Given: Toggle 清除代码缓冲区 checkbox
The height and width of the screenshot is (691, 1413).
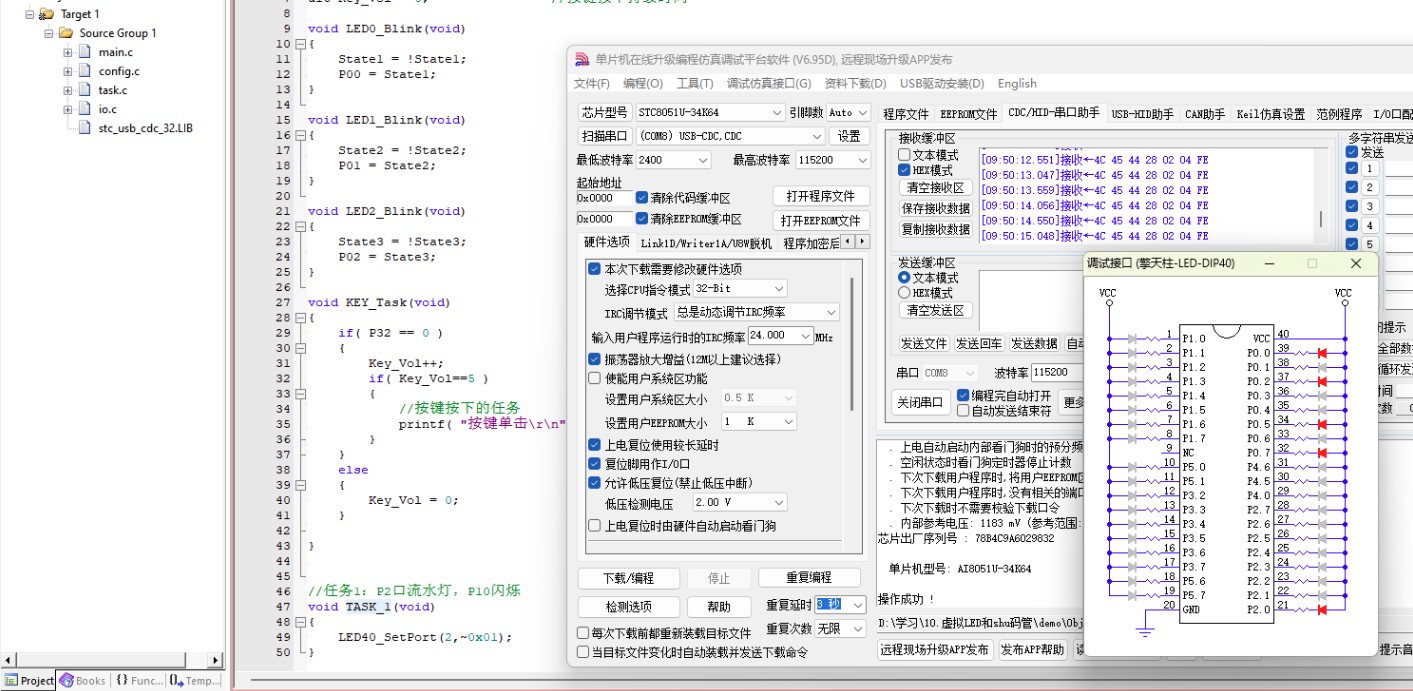Looking at the screenshot, I should click(x=642, y=198).
